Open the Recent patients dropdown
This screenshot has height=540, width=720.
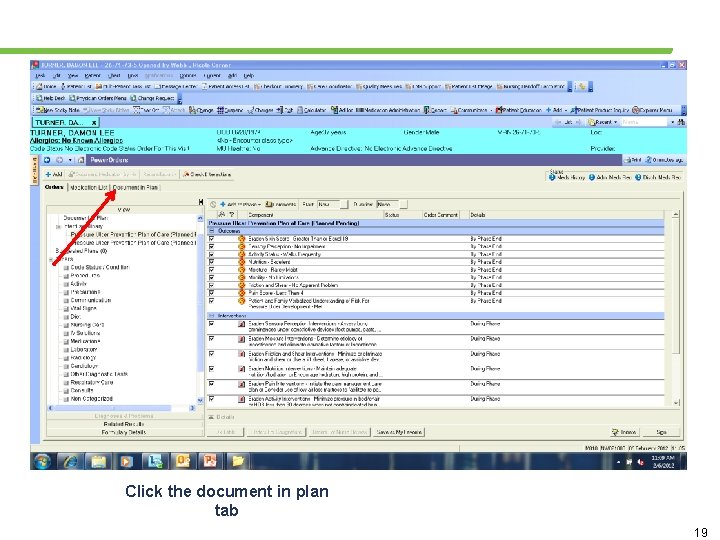[x=616, y=122]
